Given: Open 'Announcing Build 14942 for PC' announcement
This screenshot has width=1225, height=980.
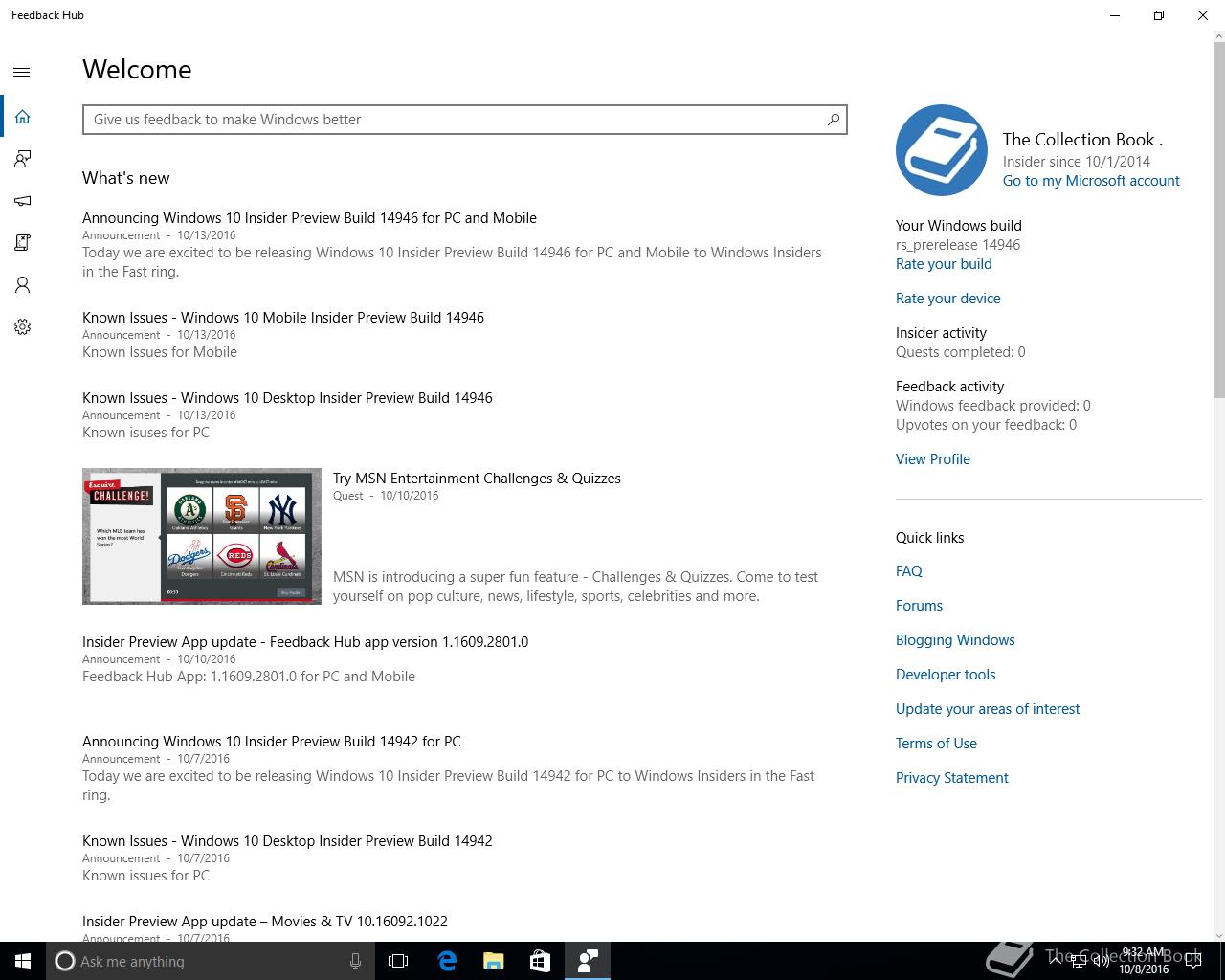Looking at the screenshot, I should click(x=272, y=742).
